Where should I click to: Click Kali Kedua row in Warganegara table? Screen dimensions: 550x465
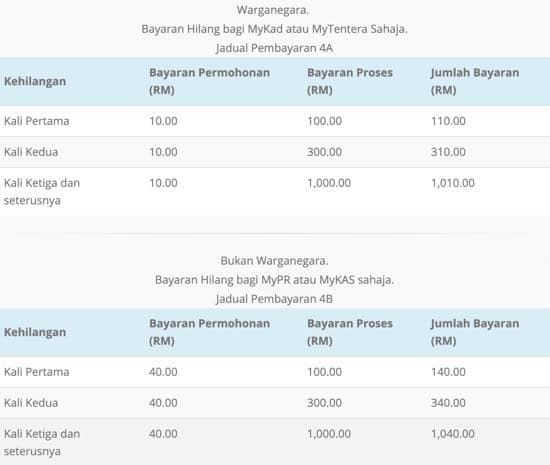pyautogui.click(x=275, y=152)
